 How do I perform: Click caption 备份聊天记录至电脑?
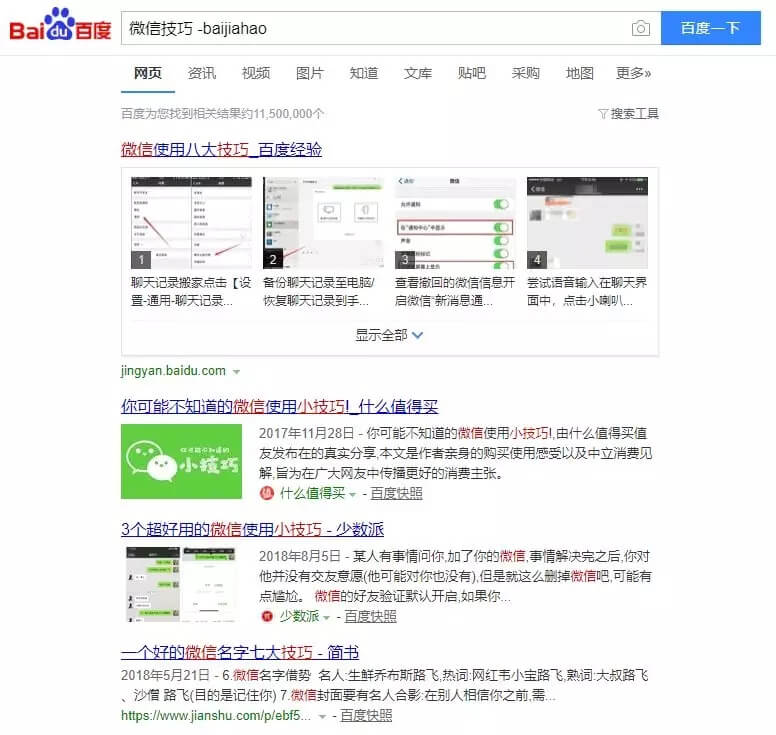coord(319,292)
